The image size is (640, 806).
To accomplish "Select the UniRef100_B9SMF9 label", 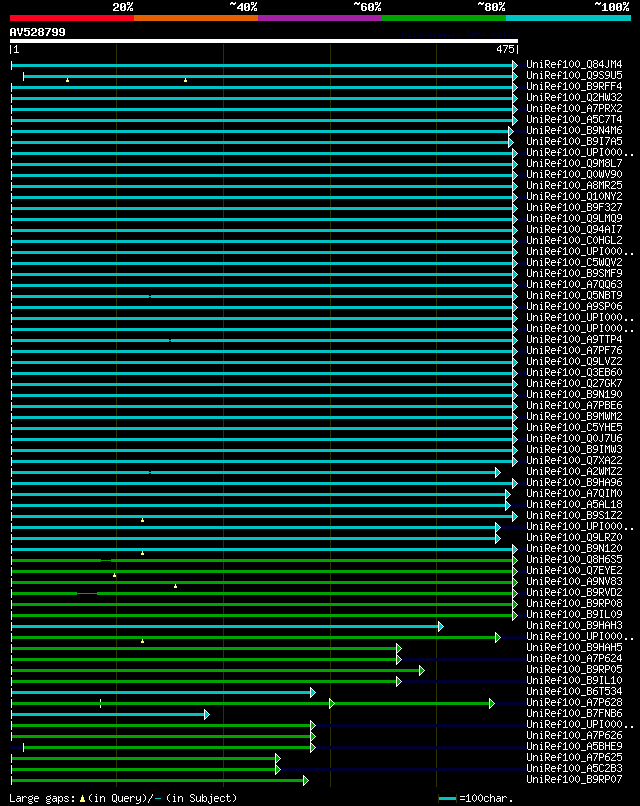I will [x=574, y=273].
